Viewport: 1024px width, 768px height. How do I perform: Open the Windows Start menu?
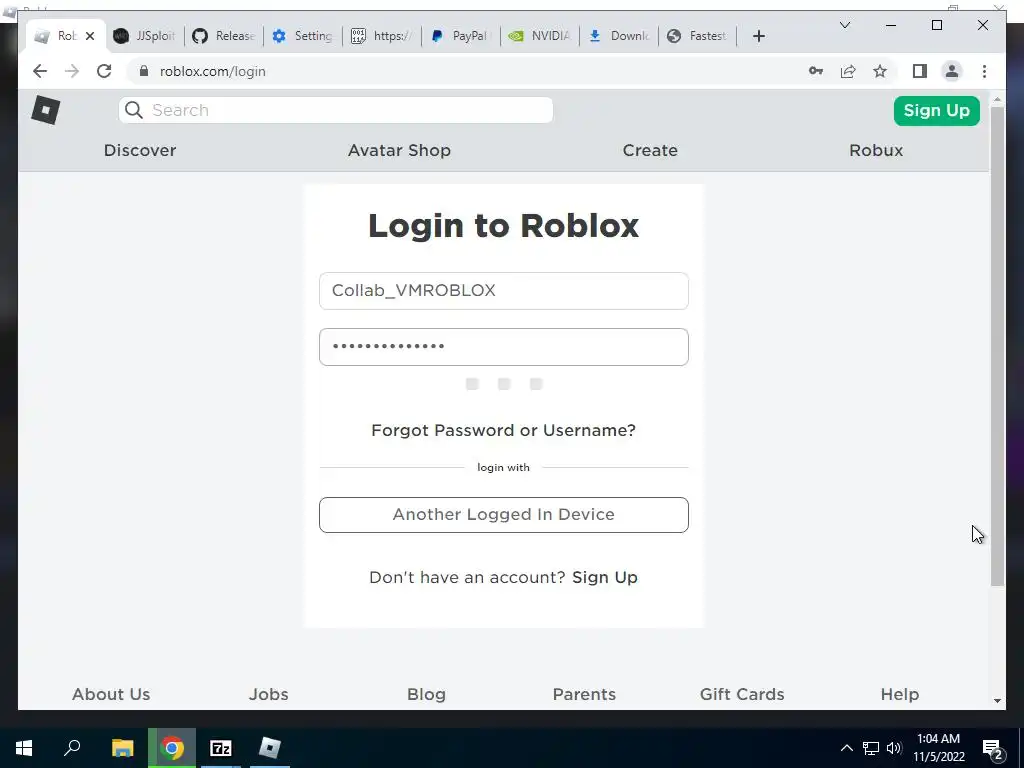coord(24,748)
